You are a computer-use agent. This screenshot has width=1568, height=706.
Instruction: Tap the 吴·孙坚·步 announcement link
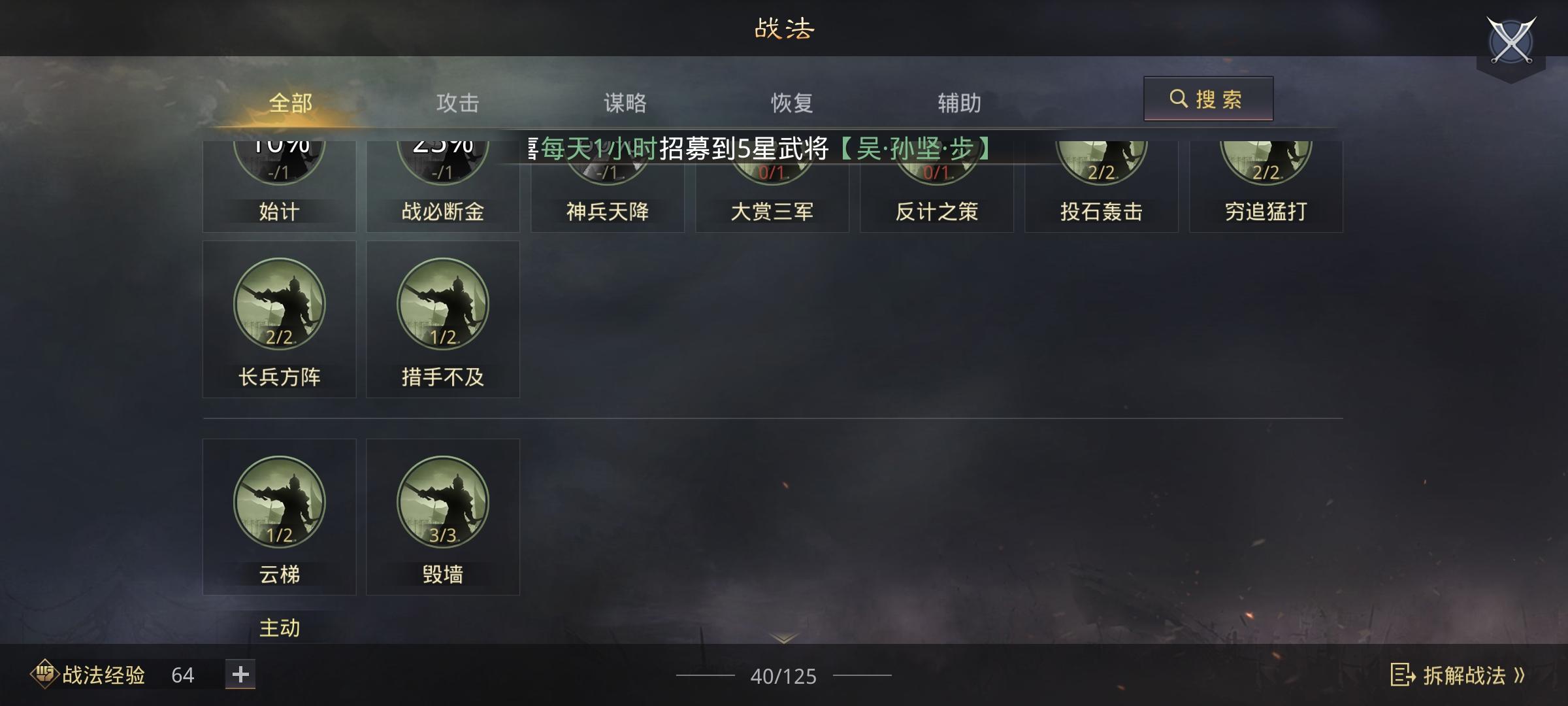point(915,149)
